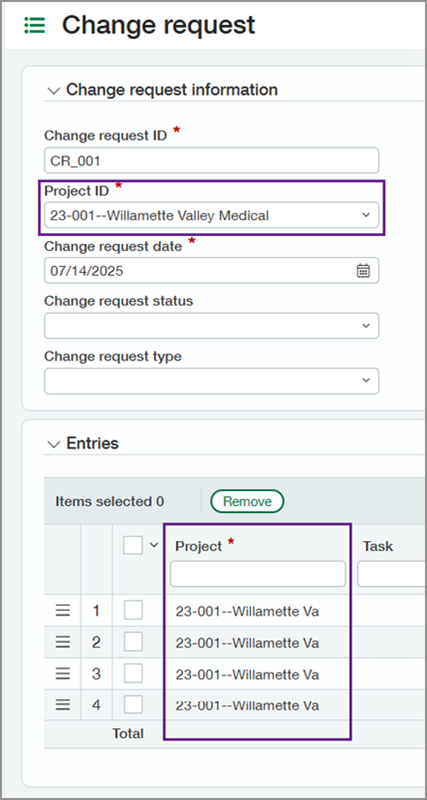
Task: Click the row 2 reorder handle icon
Action: (63, 642)
